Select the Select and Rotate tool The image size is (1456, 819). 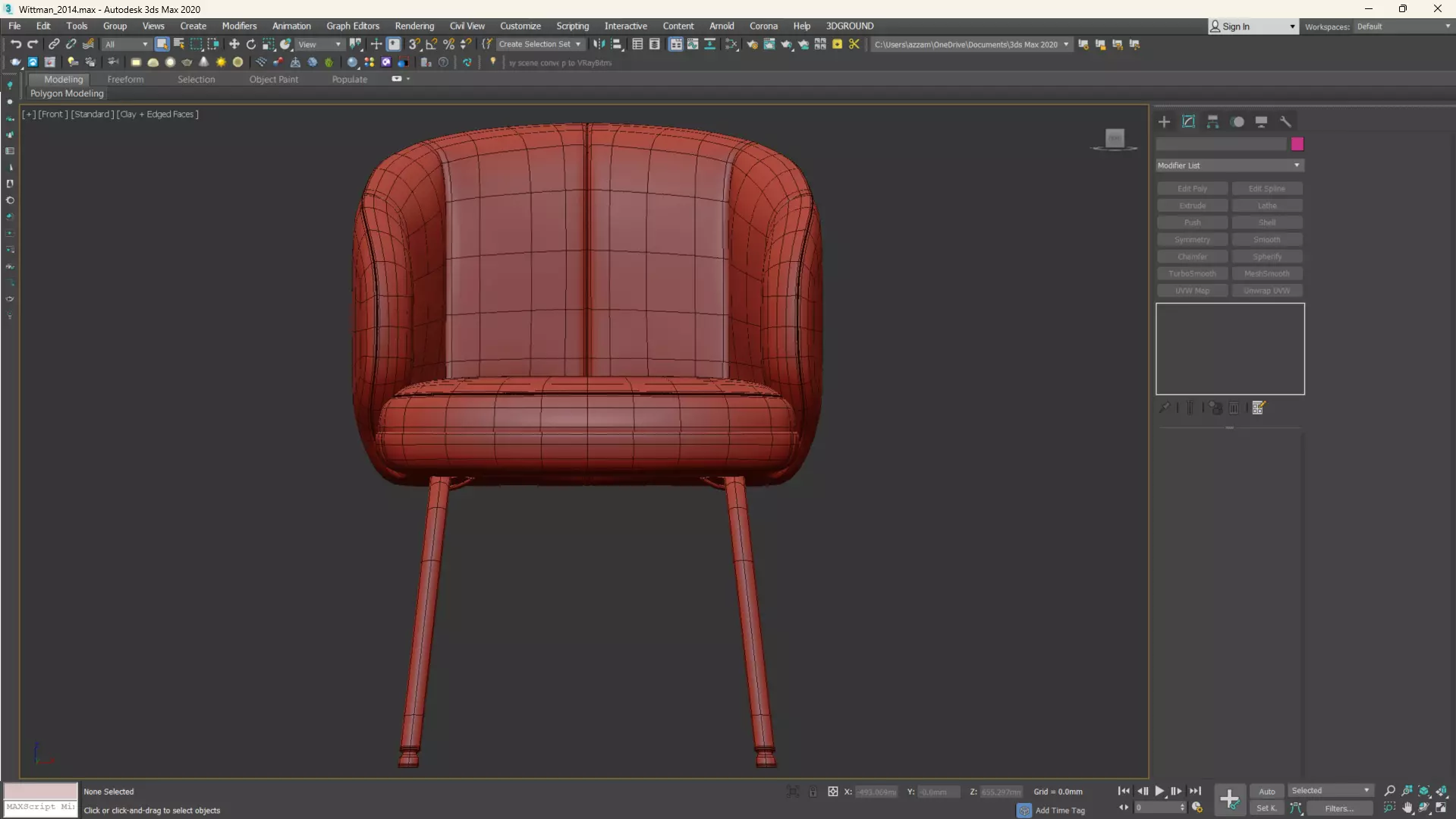point(251,44)
